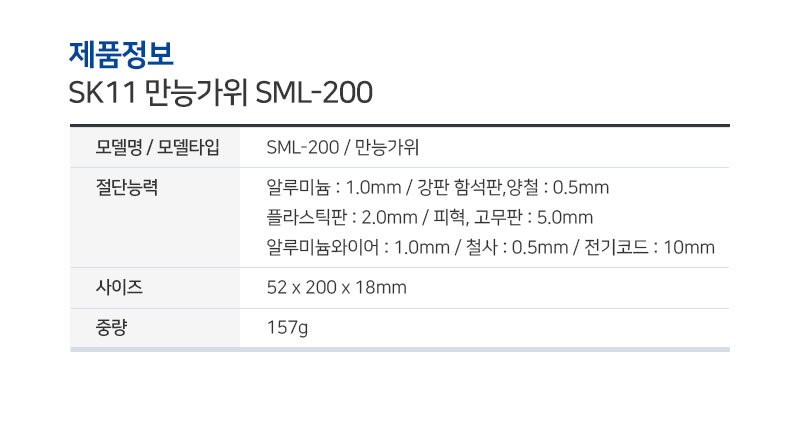Click the 알루미늄 : 1.0mm specification text
Viewport: 800px width, 425px height.
coord(334,187)
